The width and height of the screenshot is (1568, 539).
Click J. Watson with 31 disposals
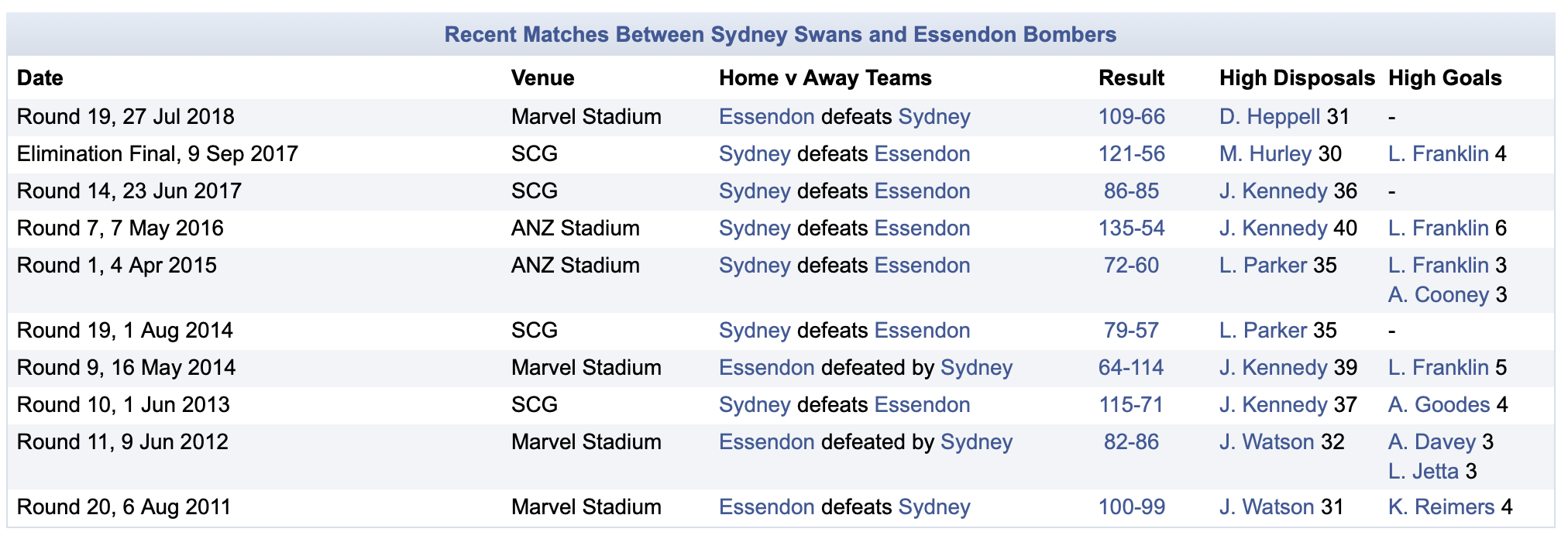click(x=1267, y=507)
